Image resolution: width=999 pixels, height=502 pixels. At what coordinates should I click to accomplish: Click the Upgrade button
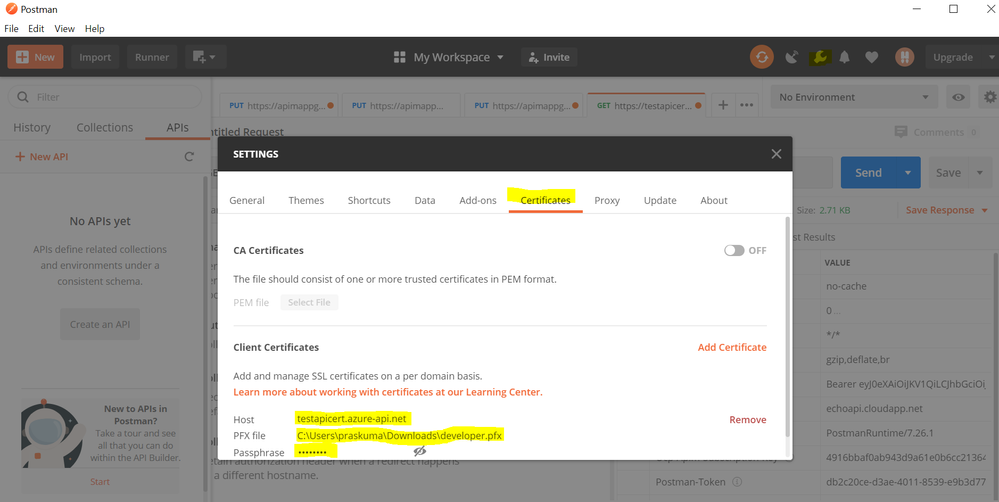click(x=953, y=57)
